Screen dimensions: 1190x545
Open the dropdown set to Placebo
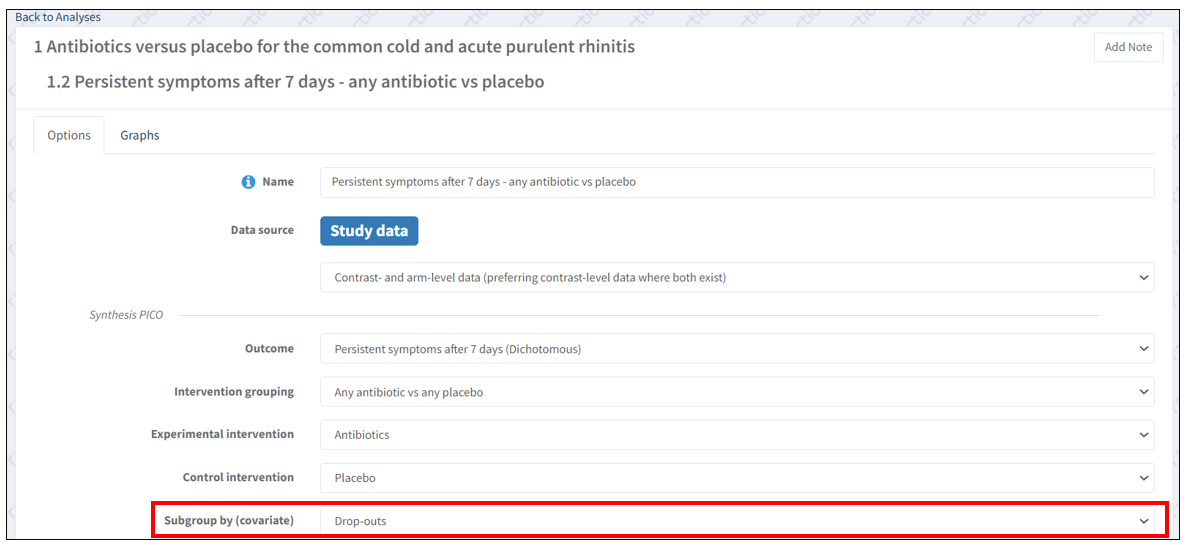click(x=737, y=478)
